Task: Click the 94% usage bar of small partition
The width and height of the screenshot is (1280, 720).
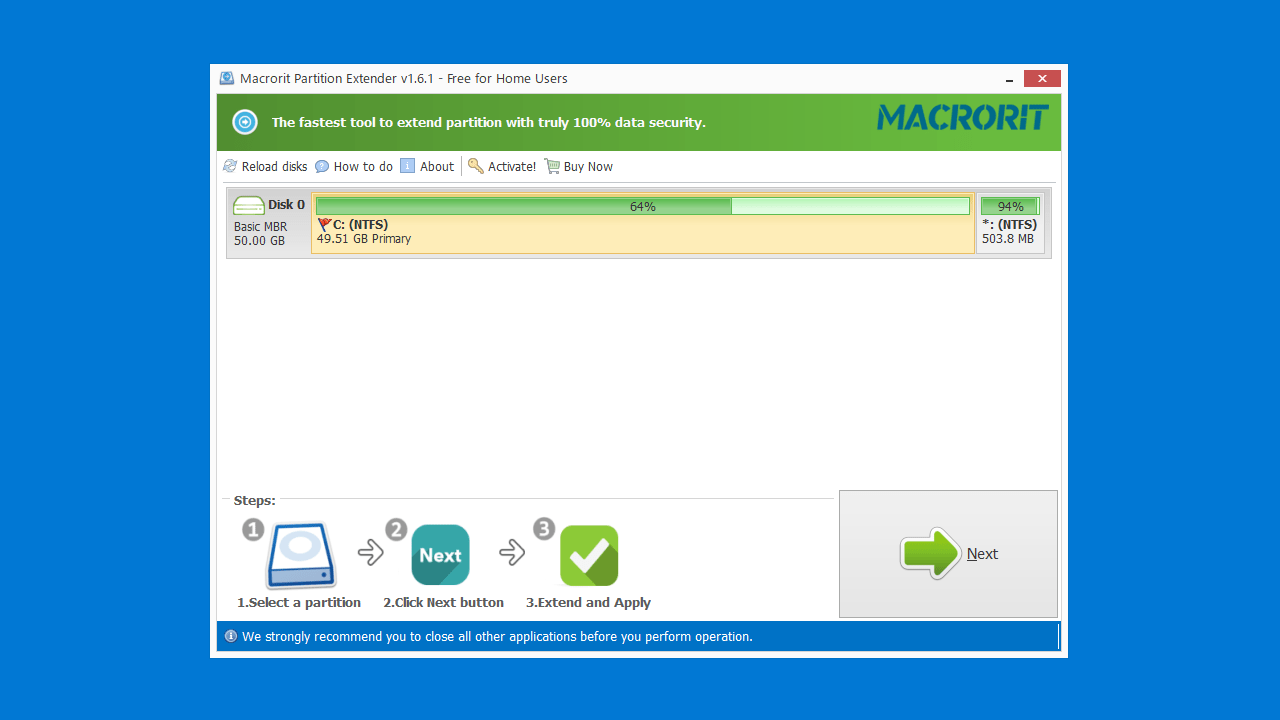Action: click(x=1010, y=206)
